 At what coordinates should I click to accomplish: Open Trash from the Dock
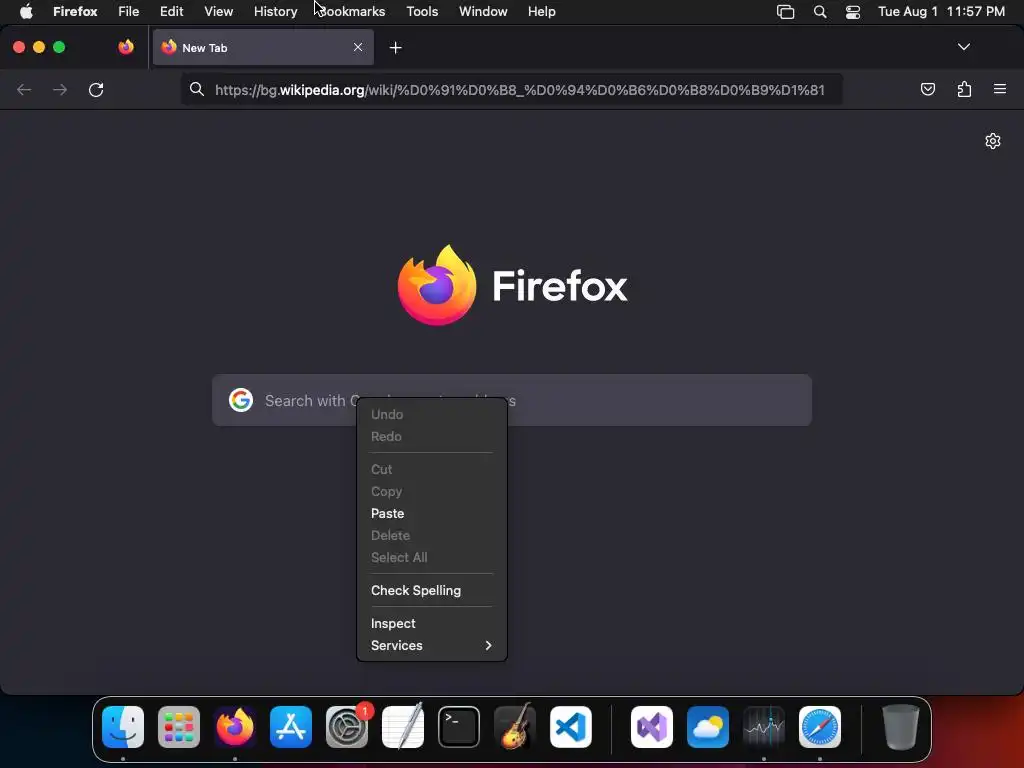pyautogui.click(x=901, y=726)
